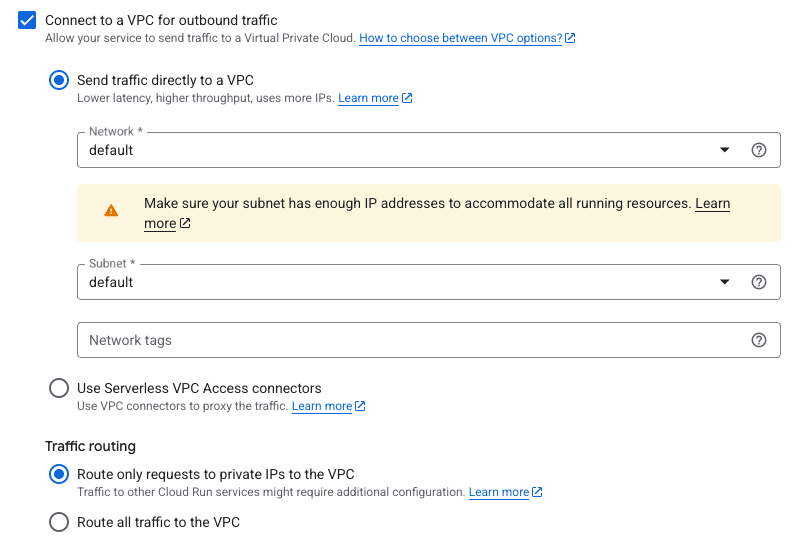Click Learn more under Serverless VPC connectors
Screen dimensions: 808x547
321,406
